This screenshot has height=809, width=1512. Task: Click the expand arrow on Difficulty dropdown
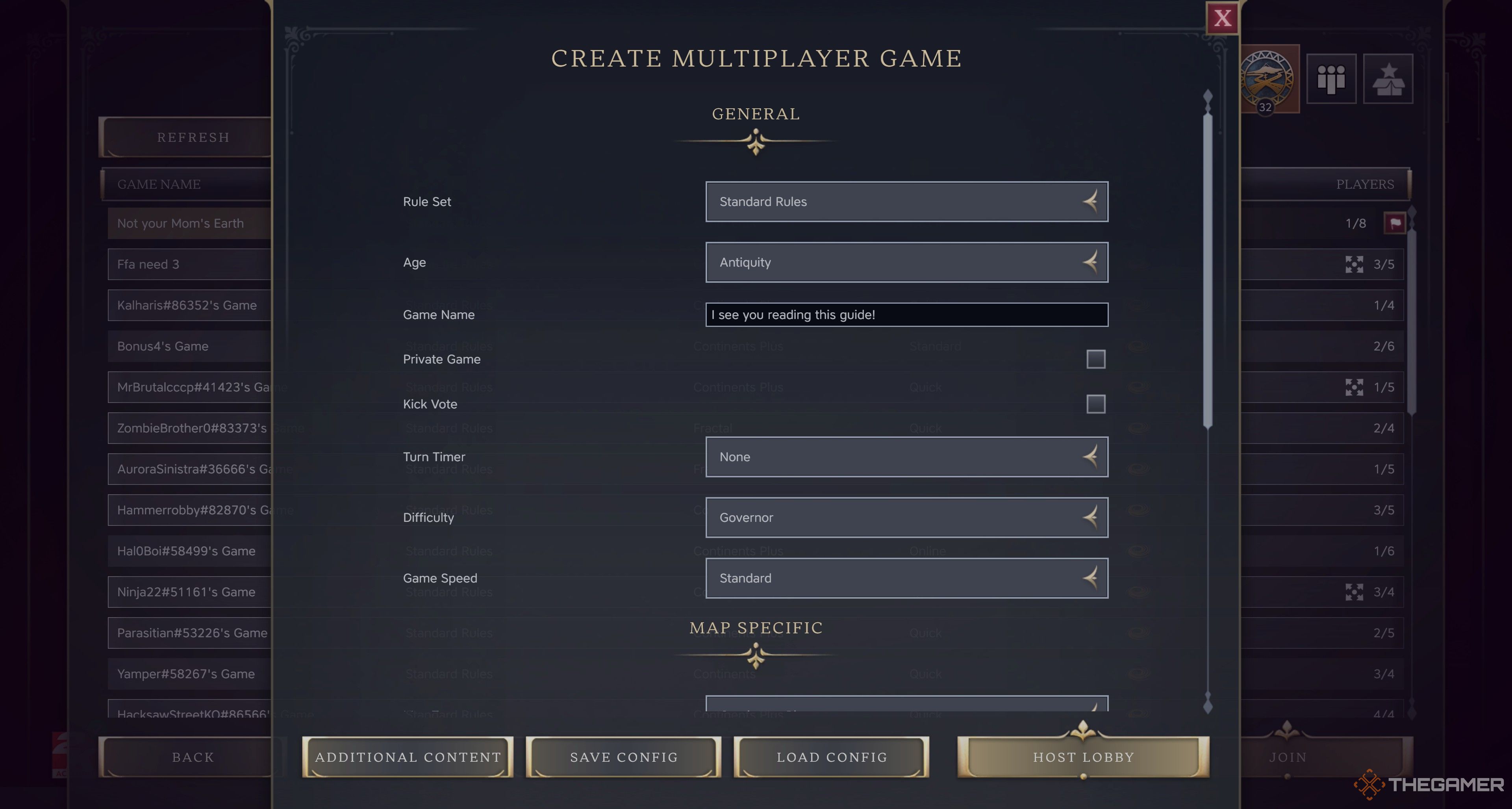coord(1089,517)
